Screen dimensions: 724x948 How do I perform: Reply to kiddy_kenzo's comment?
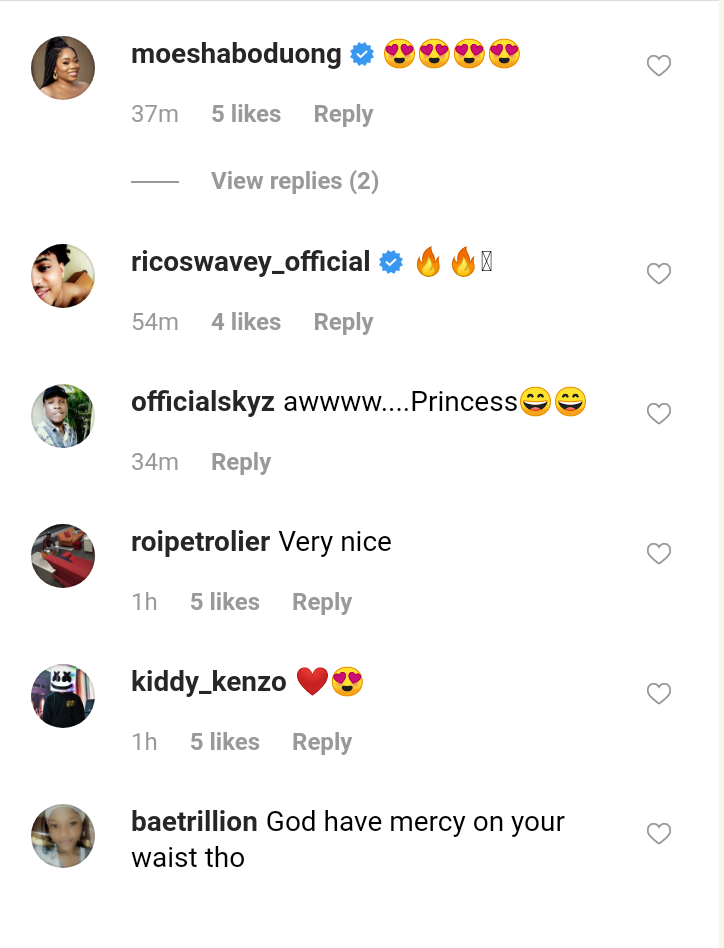[x=322, y=742]
